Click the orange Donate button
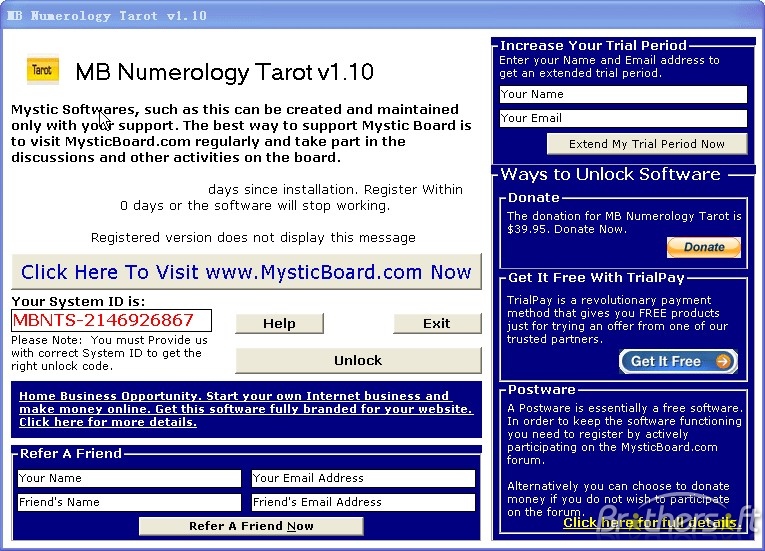This screenshot has width=765, height=551. (703, 247)
